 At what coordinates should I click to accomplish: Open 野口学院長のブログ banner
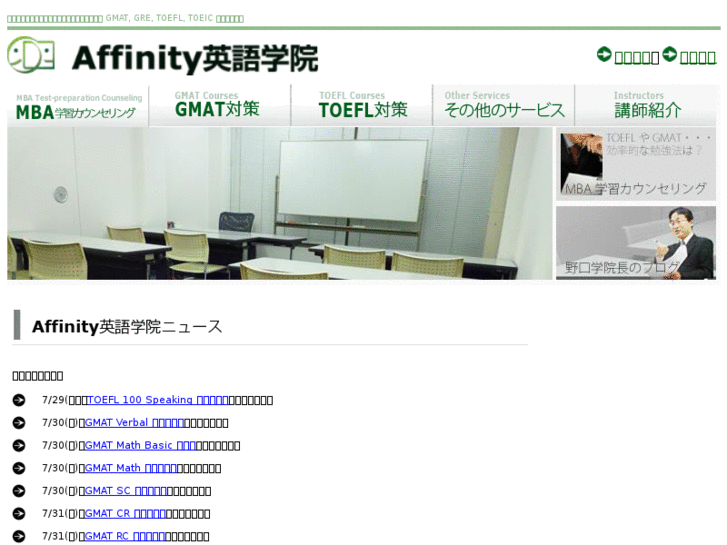pyautogui.click(x=636, y=243)
